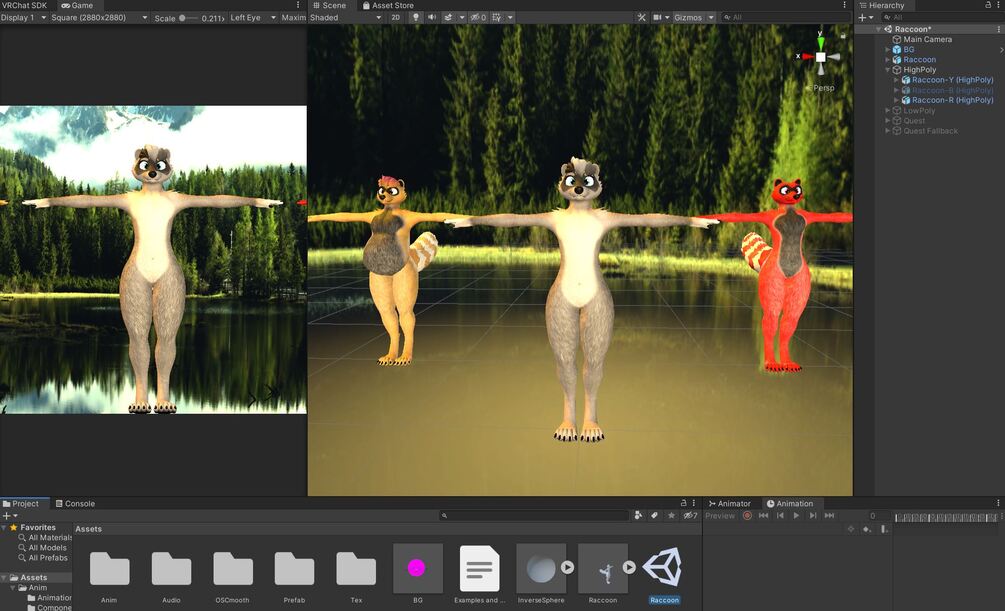Toggle hidden objects visibility counter in Scene
This screenshot has width=1005, height=611.
click(478, 17)
